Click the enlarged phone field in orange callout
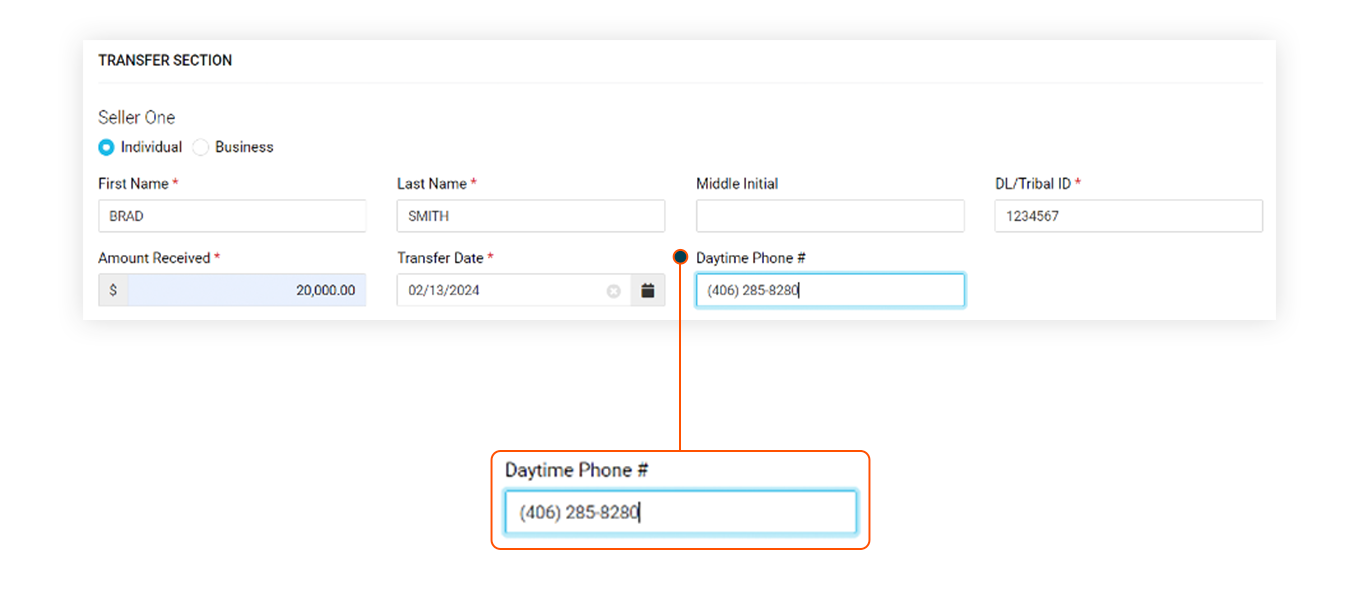The width and height of the screenshot is (1360, 589). pos(680,512)
